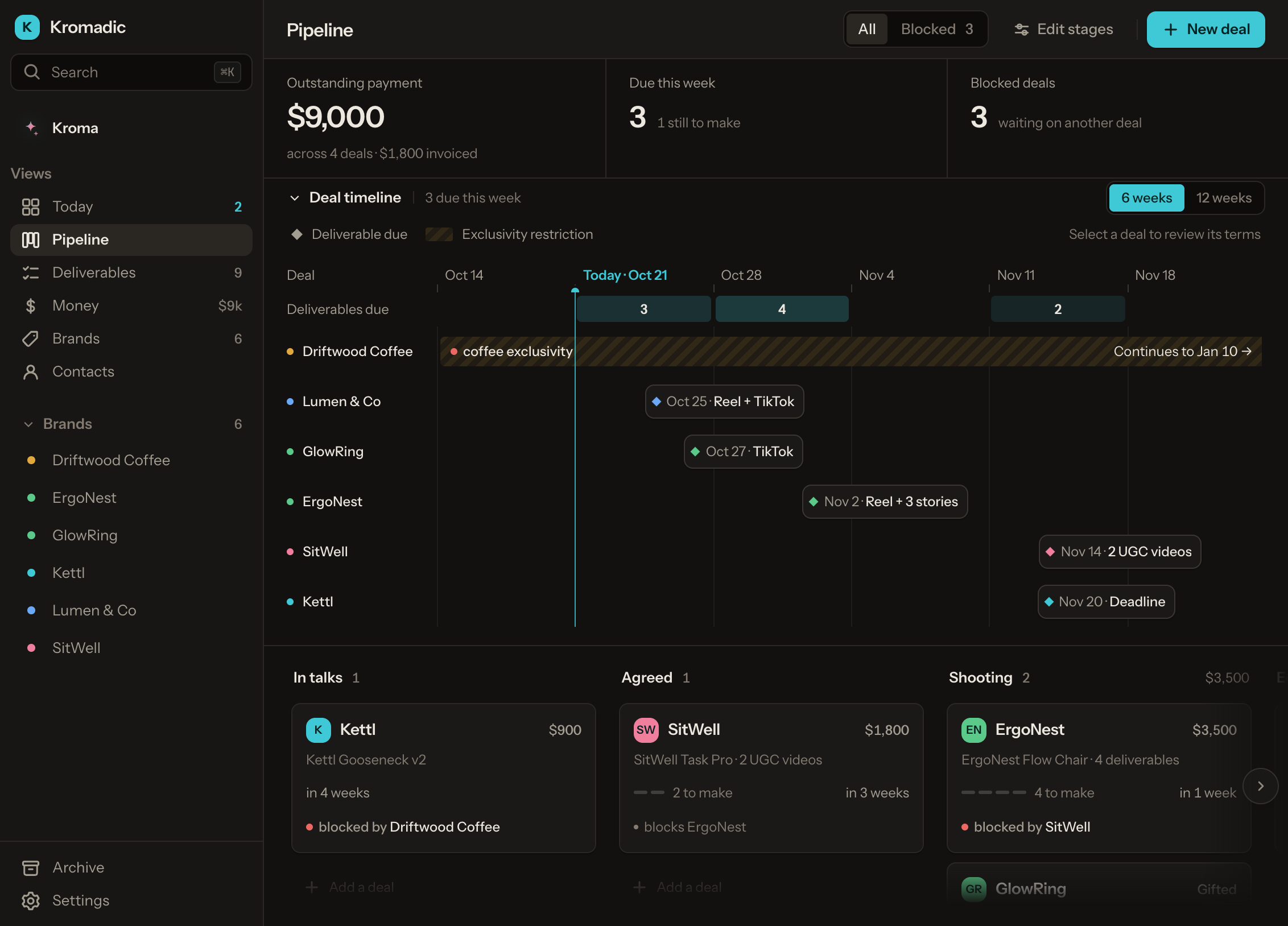
Task: Click the Contacts person icon
Action: click(31, 371)
